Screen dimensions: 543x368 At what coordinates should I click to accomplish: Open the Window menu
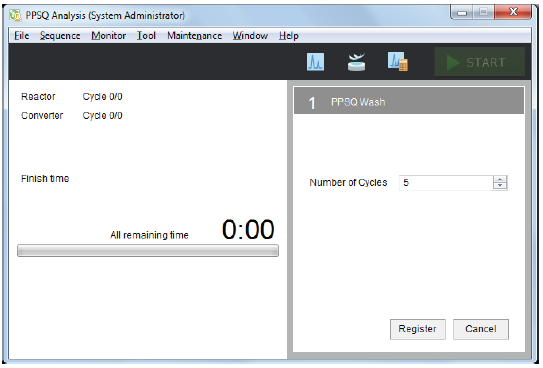point(250,35)
